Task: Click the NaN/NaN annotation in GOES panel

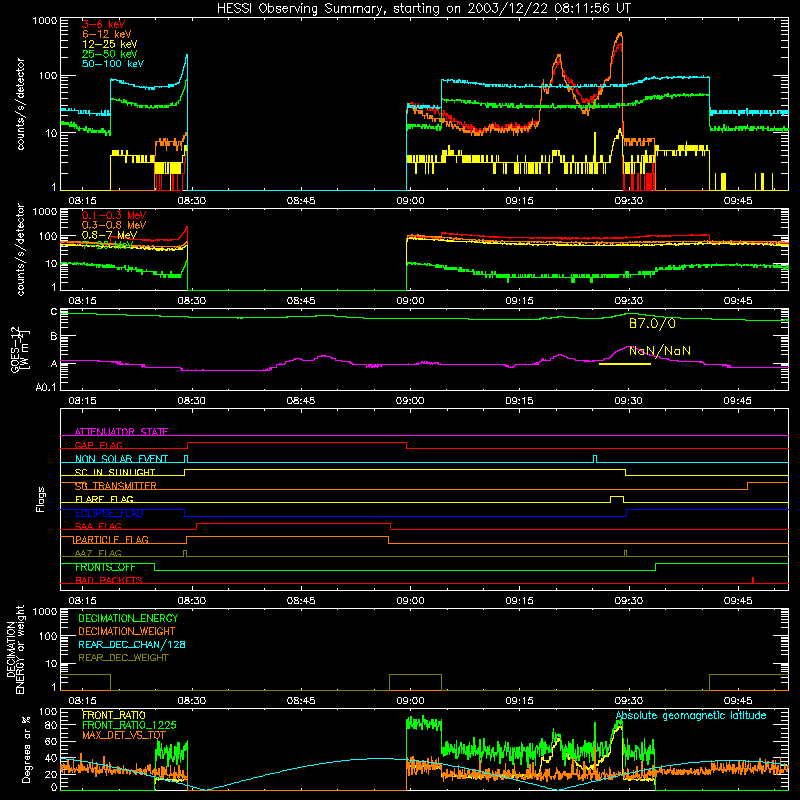Action: [660, 351]
